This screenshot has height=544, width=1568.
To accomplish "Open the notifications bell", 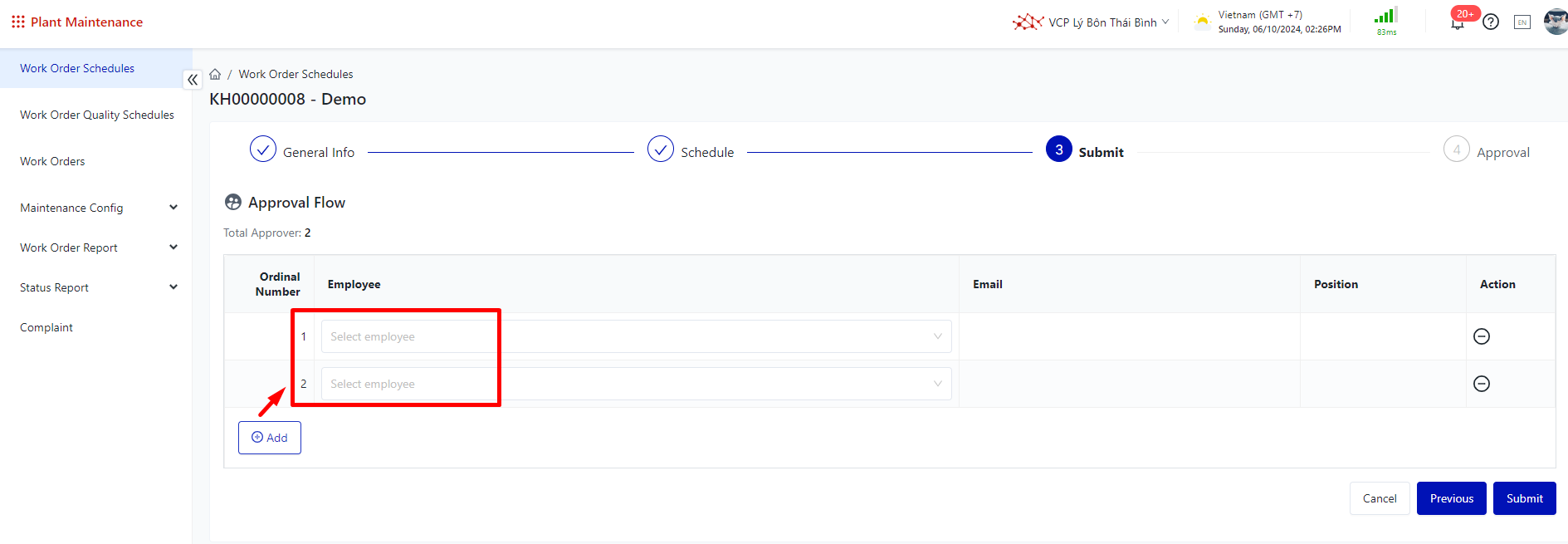I will (x=1457, y=23).
